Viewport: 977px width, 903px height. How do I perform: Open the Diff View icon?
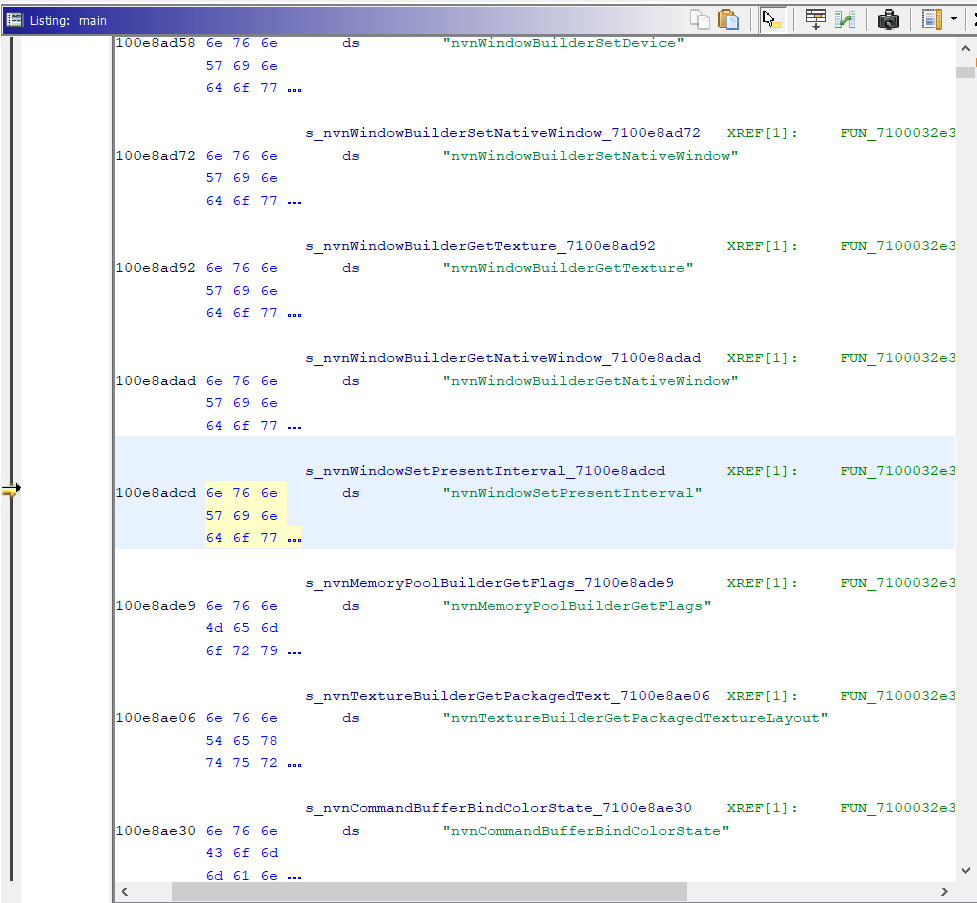[x=845, y=20]
